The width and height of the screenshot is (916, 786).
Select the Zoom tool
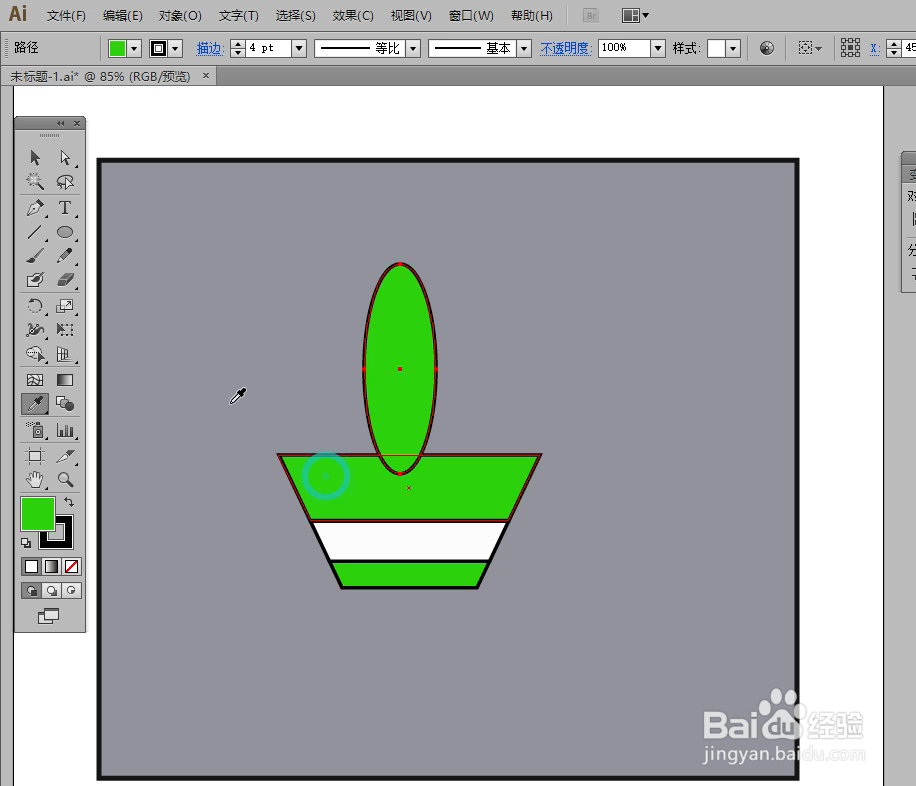click(x=64, y=478)
